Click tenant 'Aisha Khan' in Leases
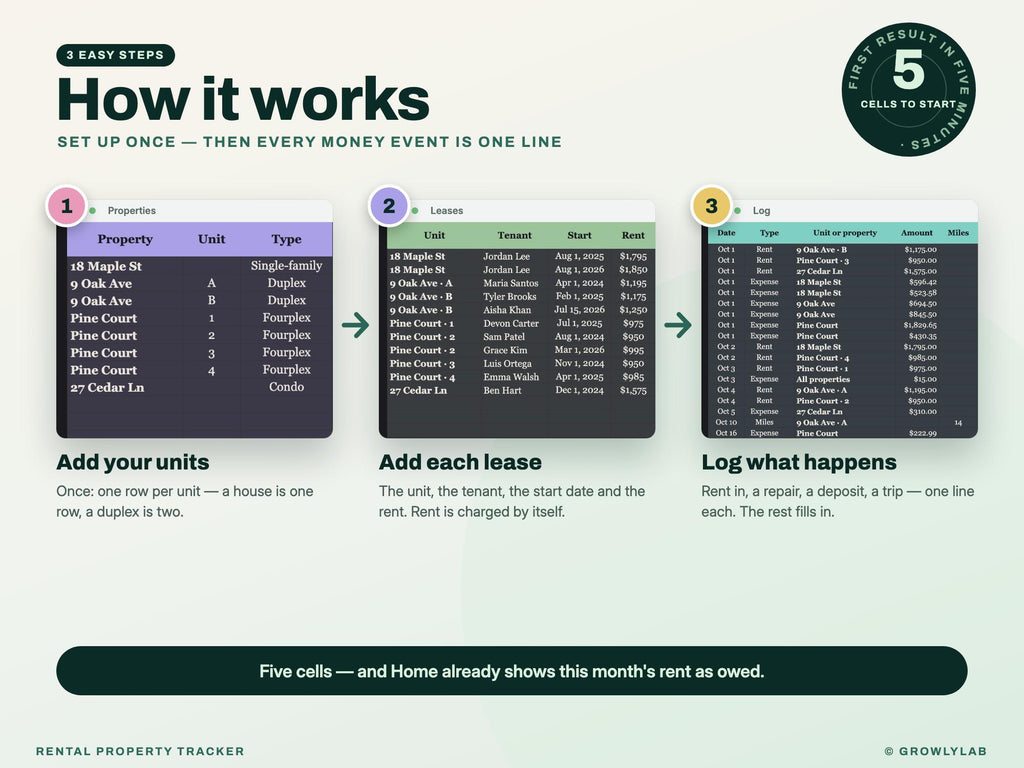The image size is (1024, 768). (x=507, y=310)
